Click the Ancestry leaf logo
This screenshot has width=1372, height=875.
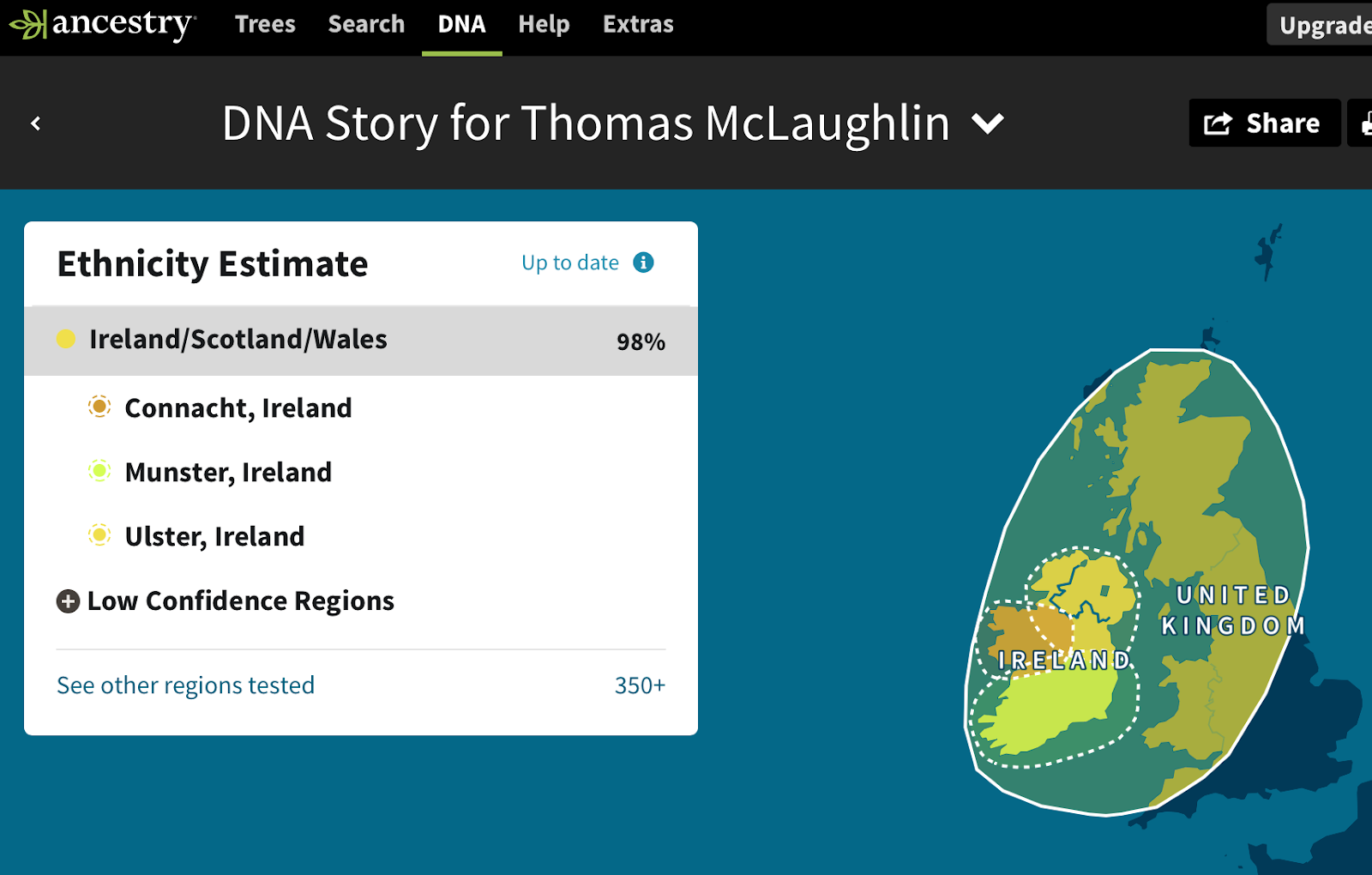(27, 24)
